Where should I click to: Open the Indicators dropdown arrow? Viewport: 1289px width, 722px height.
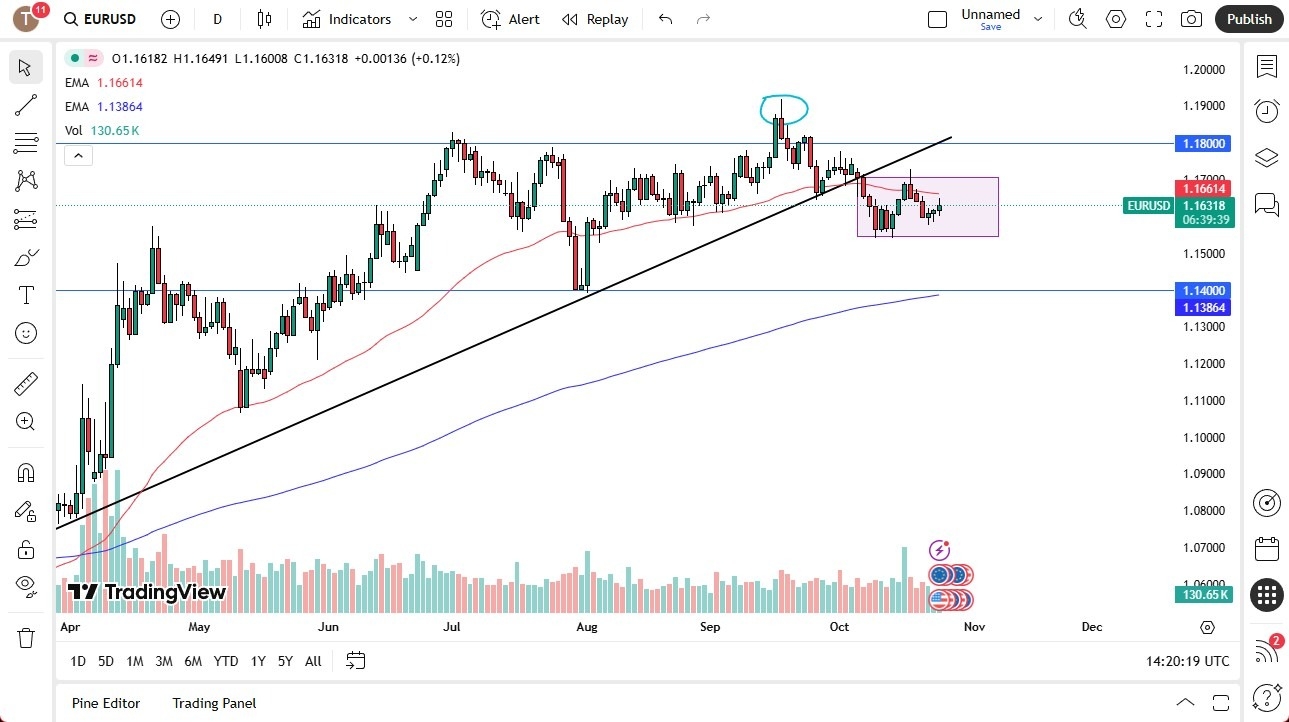(411, 19)
